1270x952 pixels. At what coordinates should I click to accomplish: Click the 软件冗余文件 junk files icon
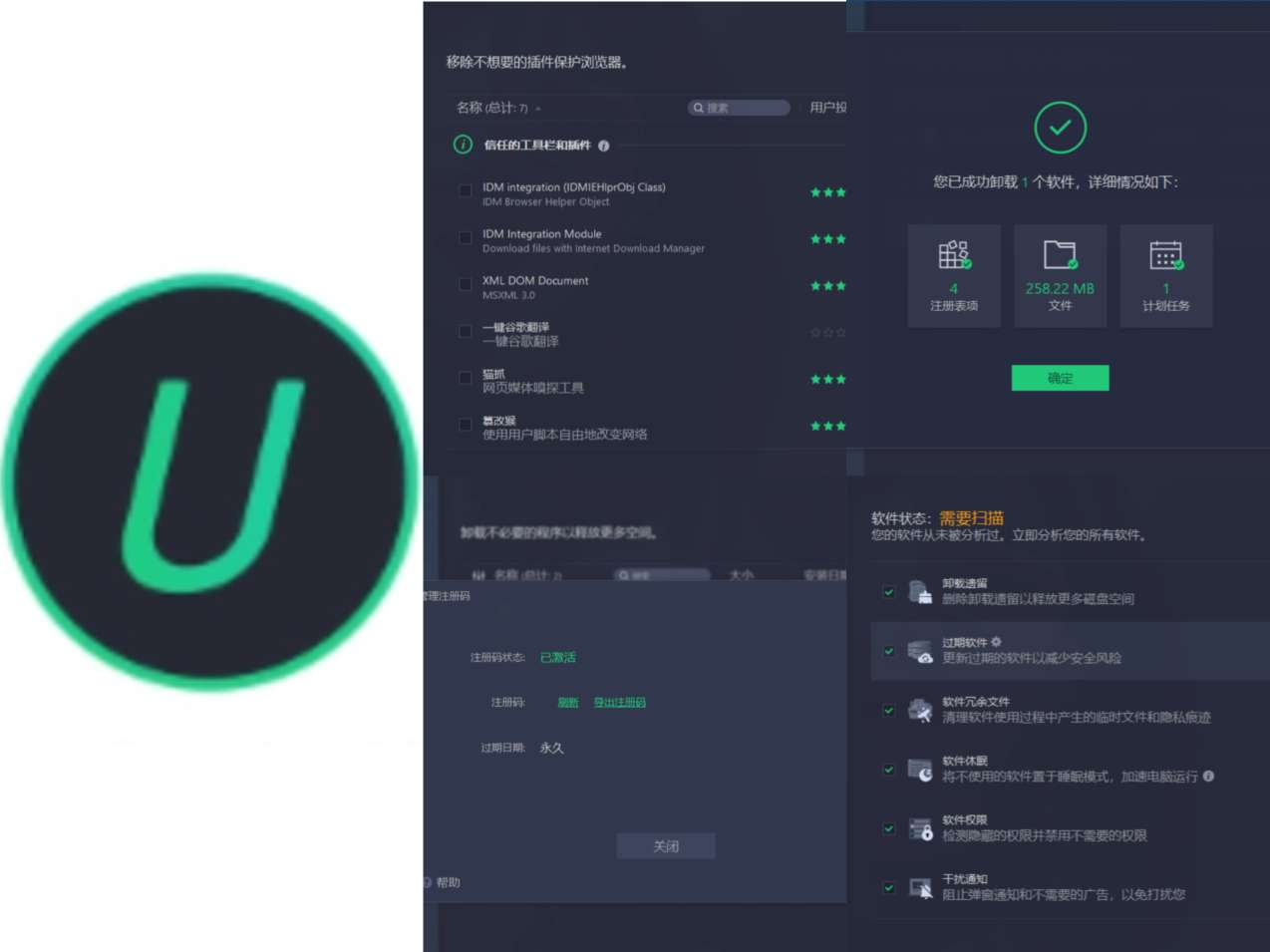click(x=920, y=711)
